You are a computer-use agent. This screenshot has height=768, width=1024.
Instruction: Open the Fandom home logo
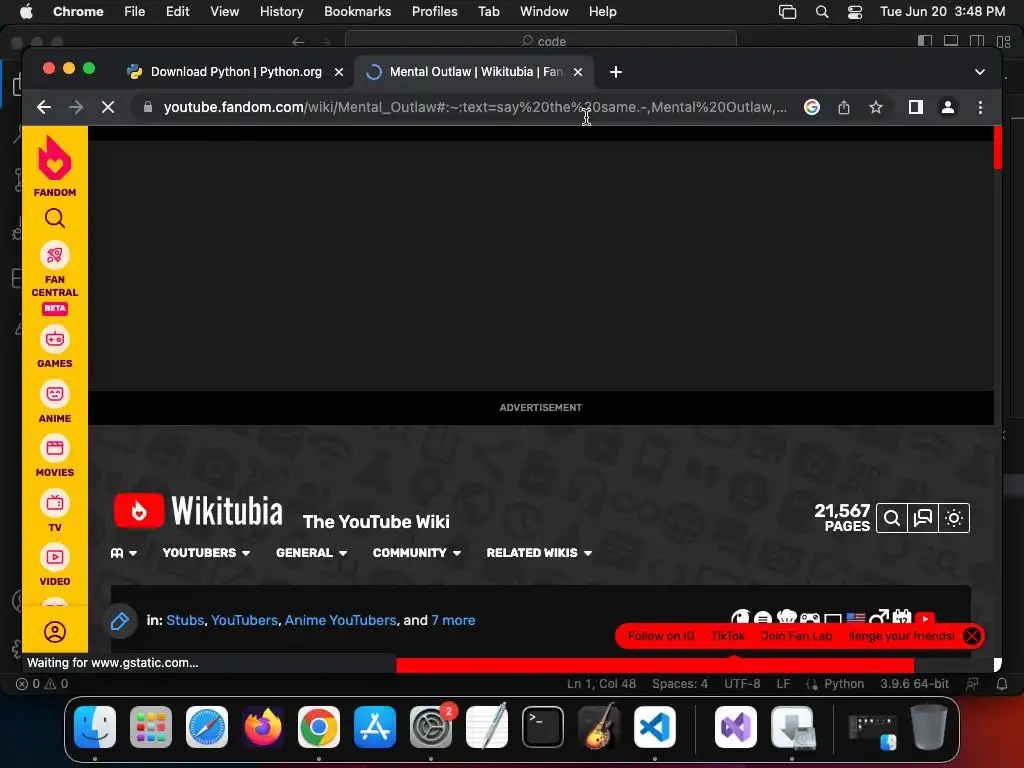click(x=55, y=167)
